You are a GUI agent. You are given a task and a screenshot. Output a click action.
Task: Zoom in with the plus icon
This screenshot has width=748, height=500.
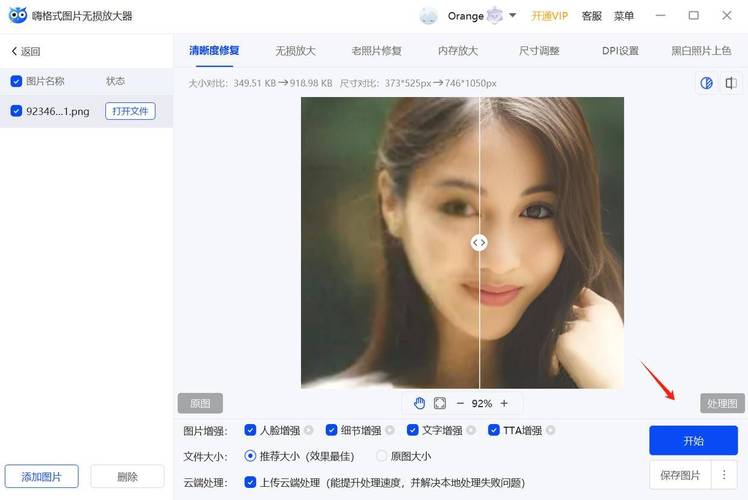point(504,403)
